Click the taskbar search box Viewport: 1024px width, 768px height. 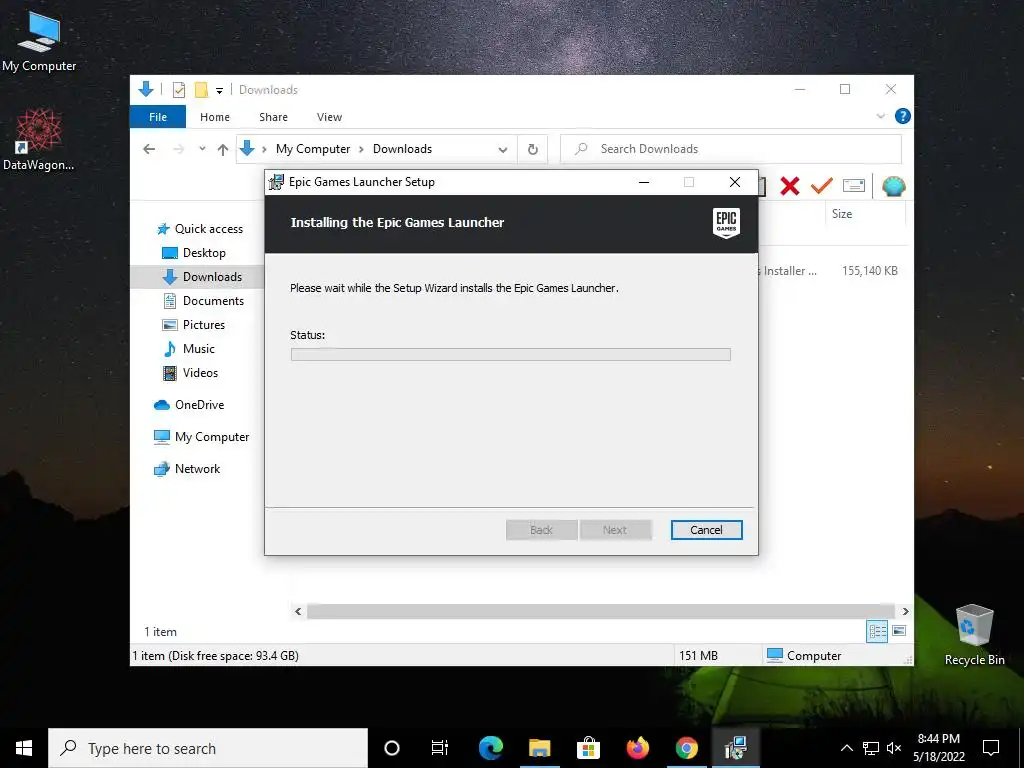pos(208,748)
